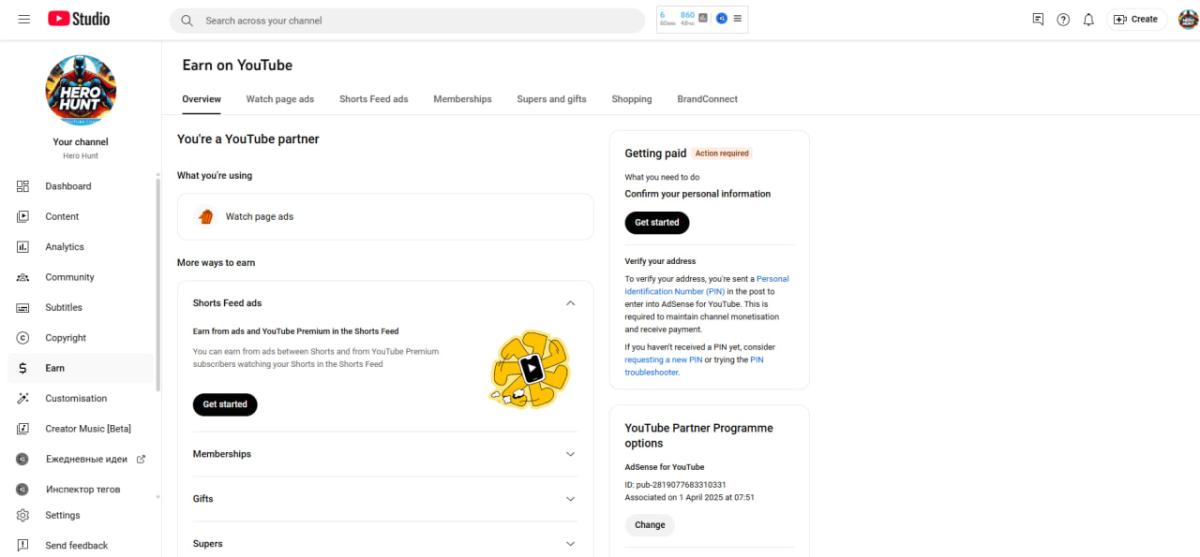Switch to the Shopping tab
This screenshot has height=557, width=1200.
631,99
